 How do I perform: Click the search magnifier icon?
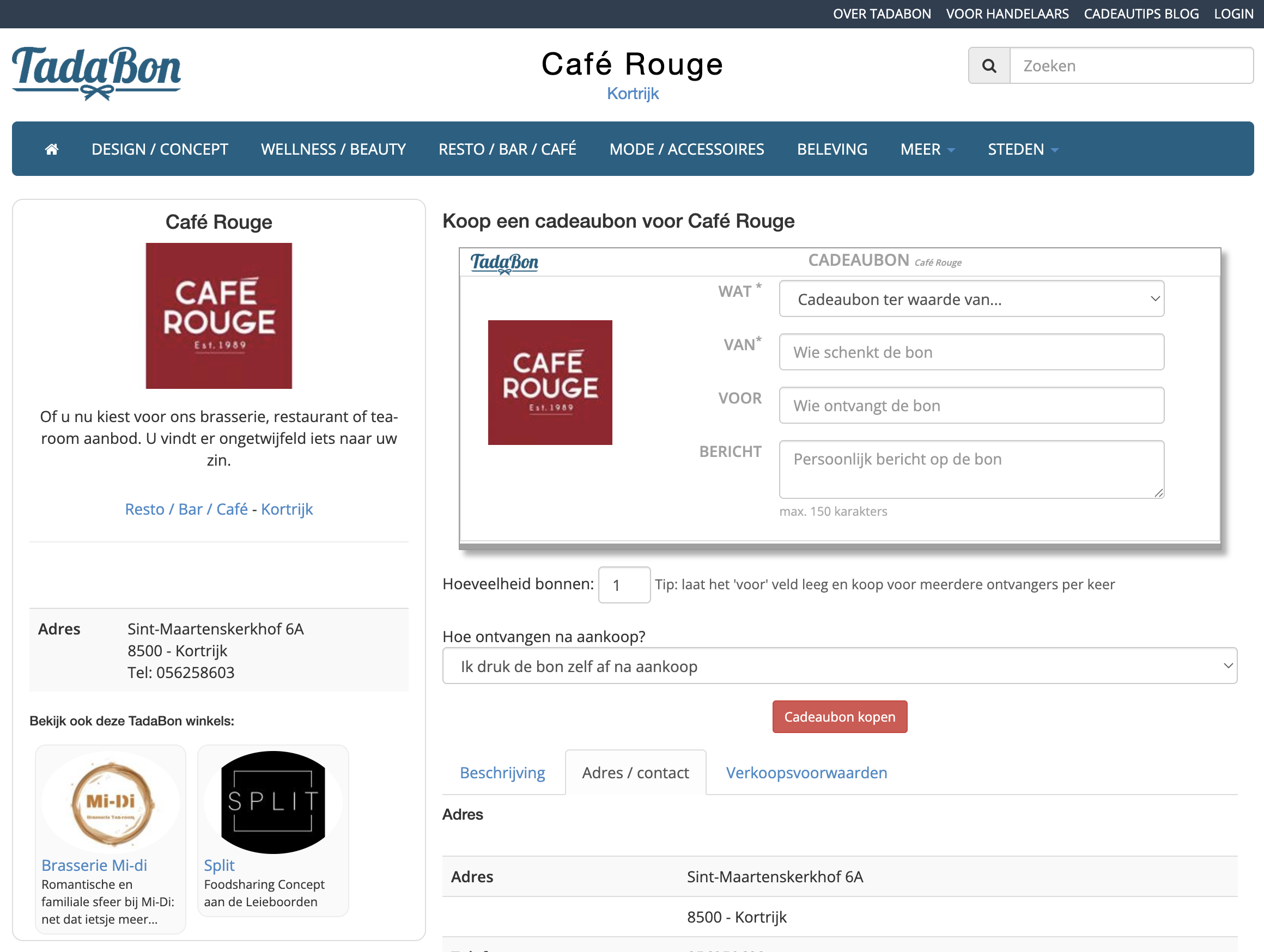989,66
